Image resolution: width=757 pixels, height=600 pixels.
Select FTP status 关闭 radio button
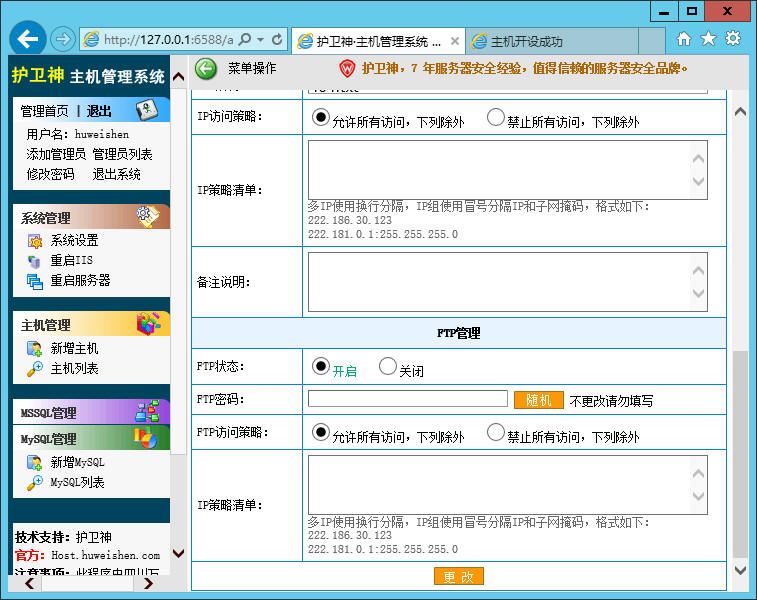(x=388, y=366)
